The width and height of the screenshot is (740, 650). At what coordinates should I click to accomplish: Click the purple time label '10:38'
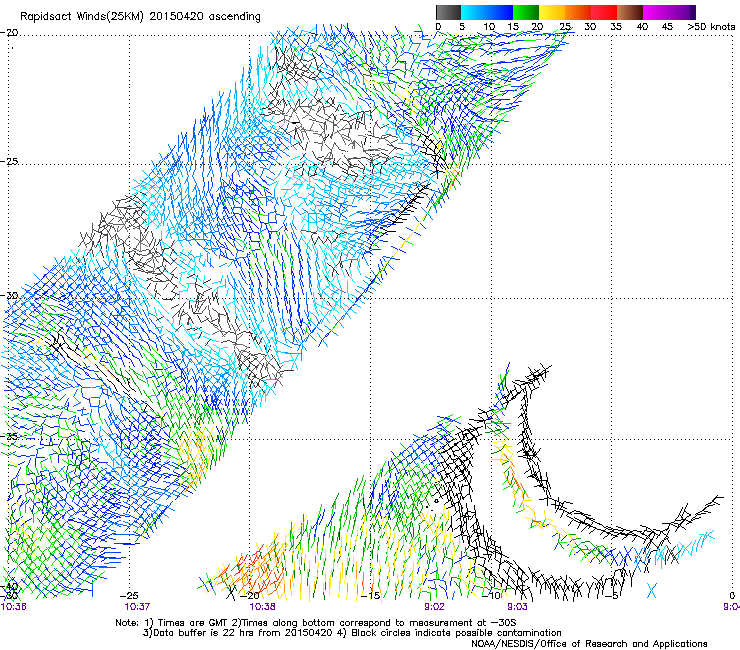coord(262,607)
